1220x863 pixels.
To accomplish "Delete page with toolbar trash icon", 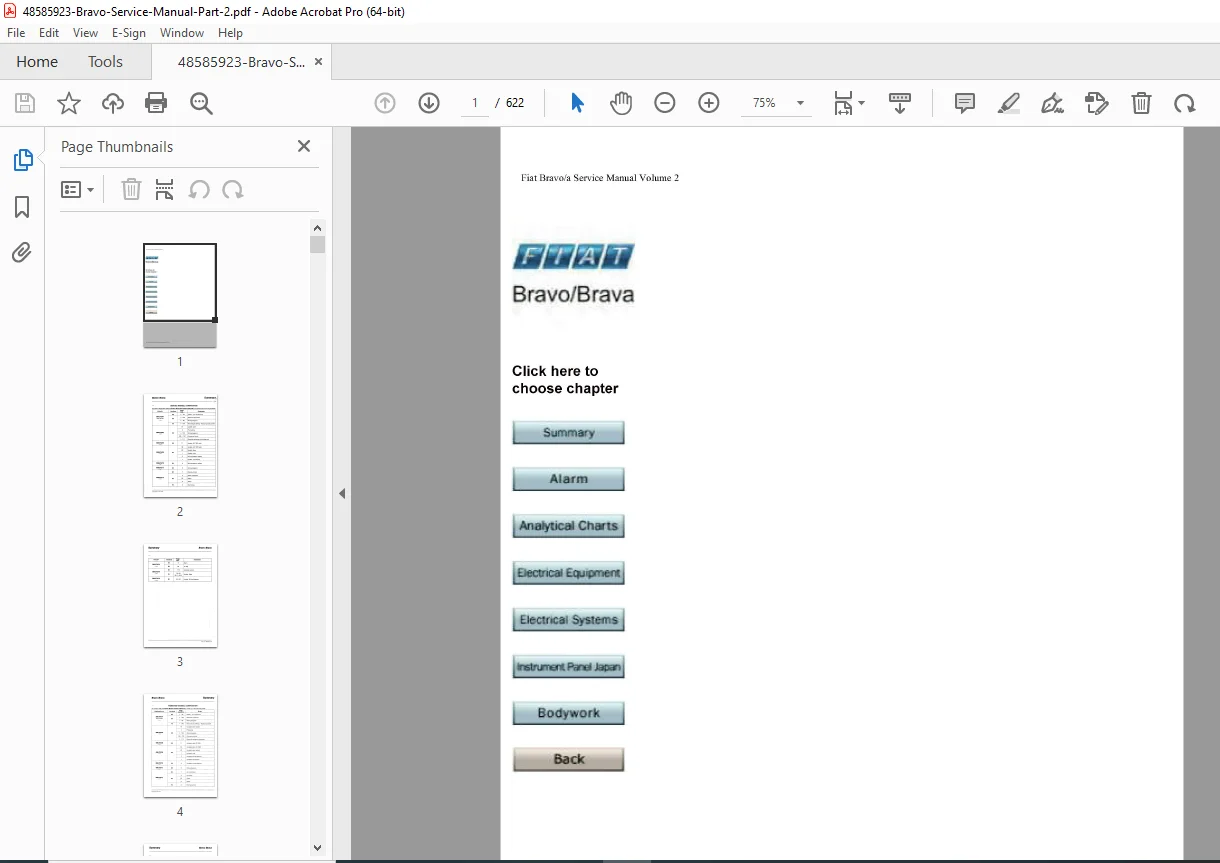I will click(1141, 103).
